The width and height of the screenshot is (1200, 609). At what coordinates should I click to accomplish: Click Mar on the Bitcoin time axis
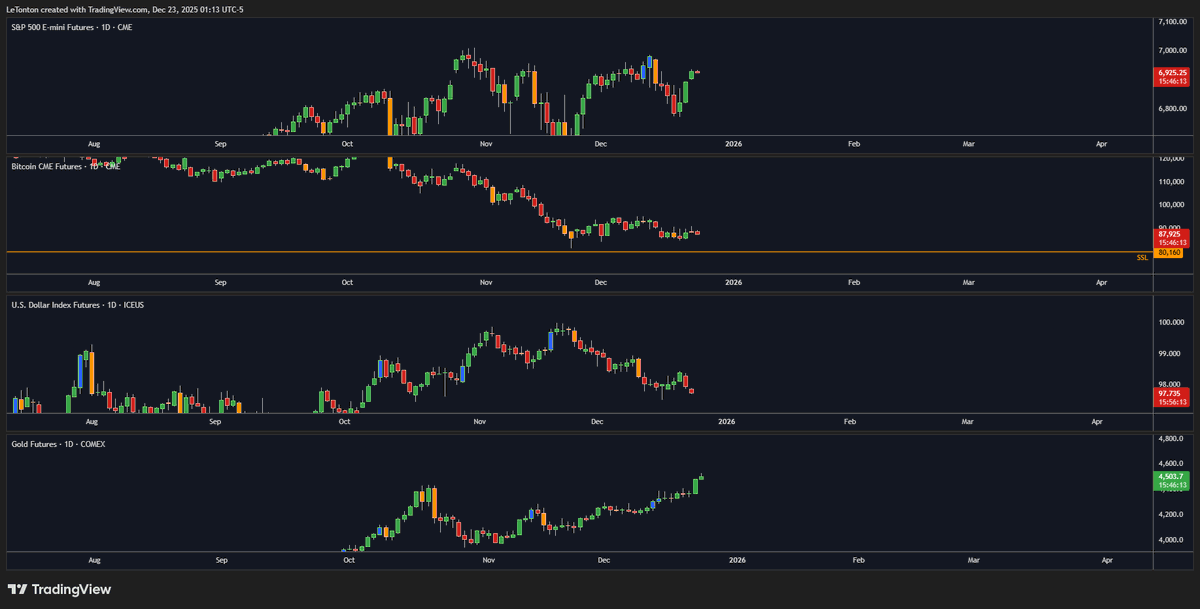[x=969, y=283]
